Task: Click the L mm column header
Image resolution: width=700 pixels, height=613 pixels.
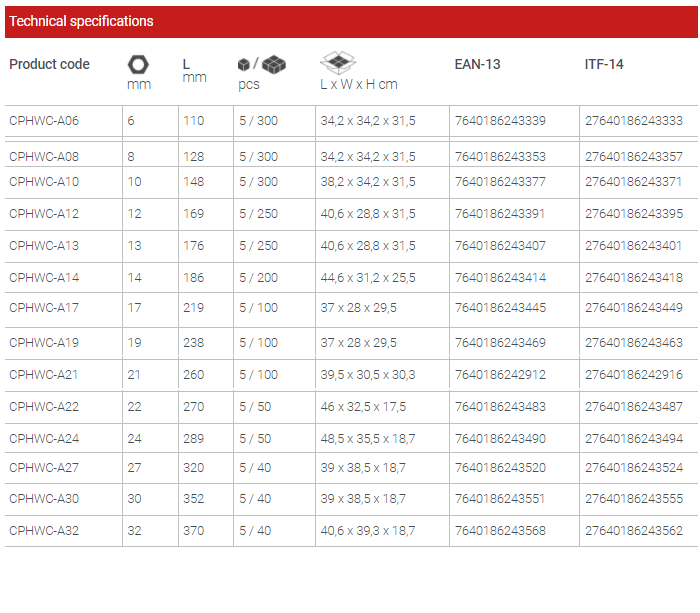Action: (x=194, y=70)
